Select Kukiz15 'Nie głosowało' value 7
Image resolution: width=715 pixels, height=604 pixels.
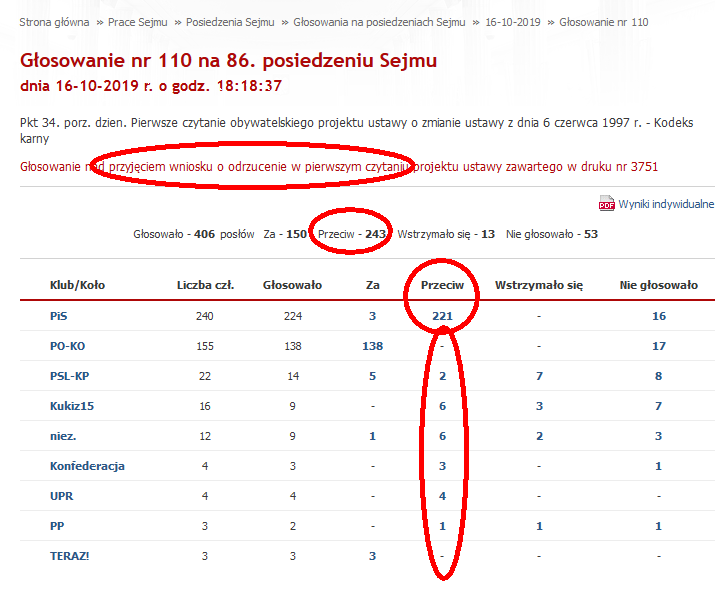(x=658, y=406)
